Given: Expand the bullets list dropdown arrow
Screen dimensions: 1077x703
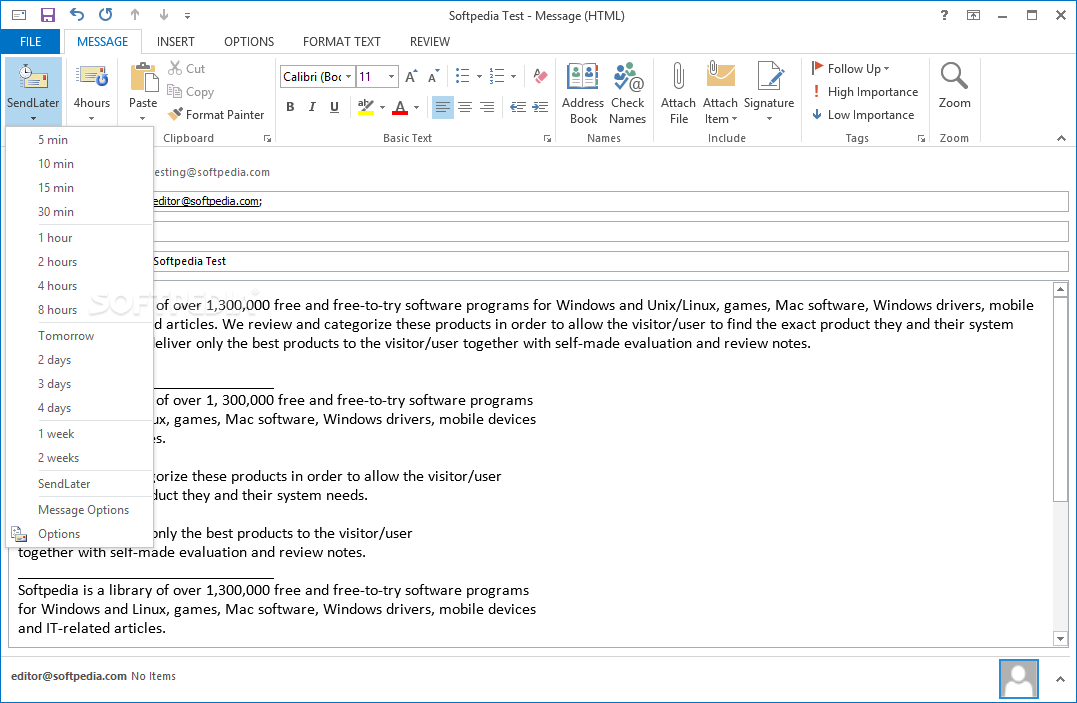Looking at the screenshot, I should [479, 76].
